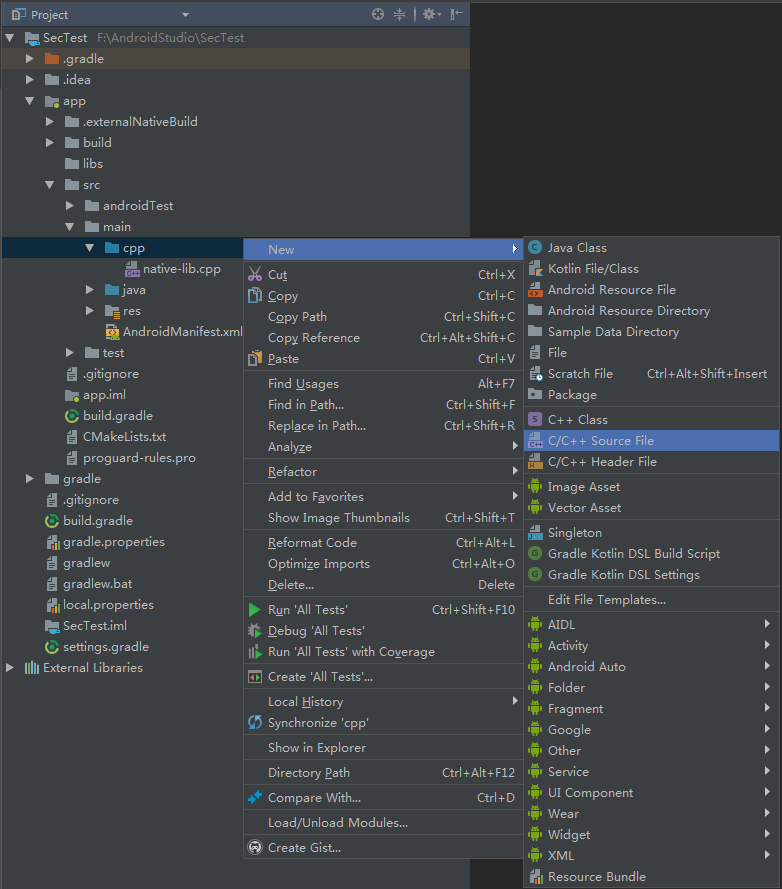Click the External Libraries icon
Screen dimensions: 782x889
tap(32, 667)
